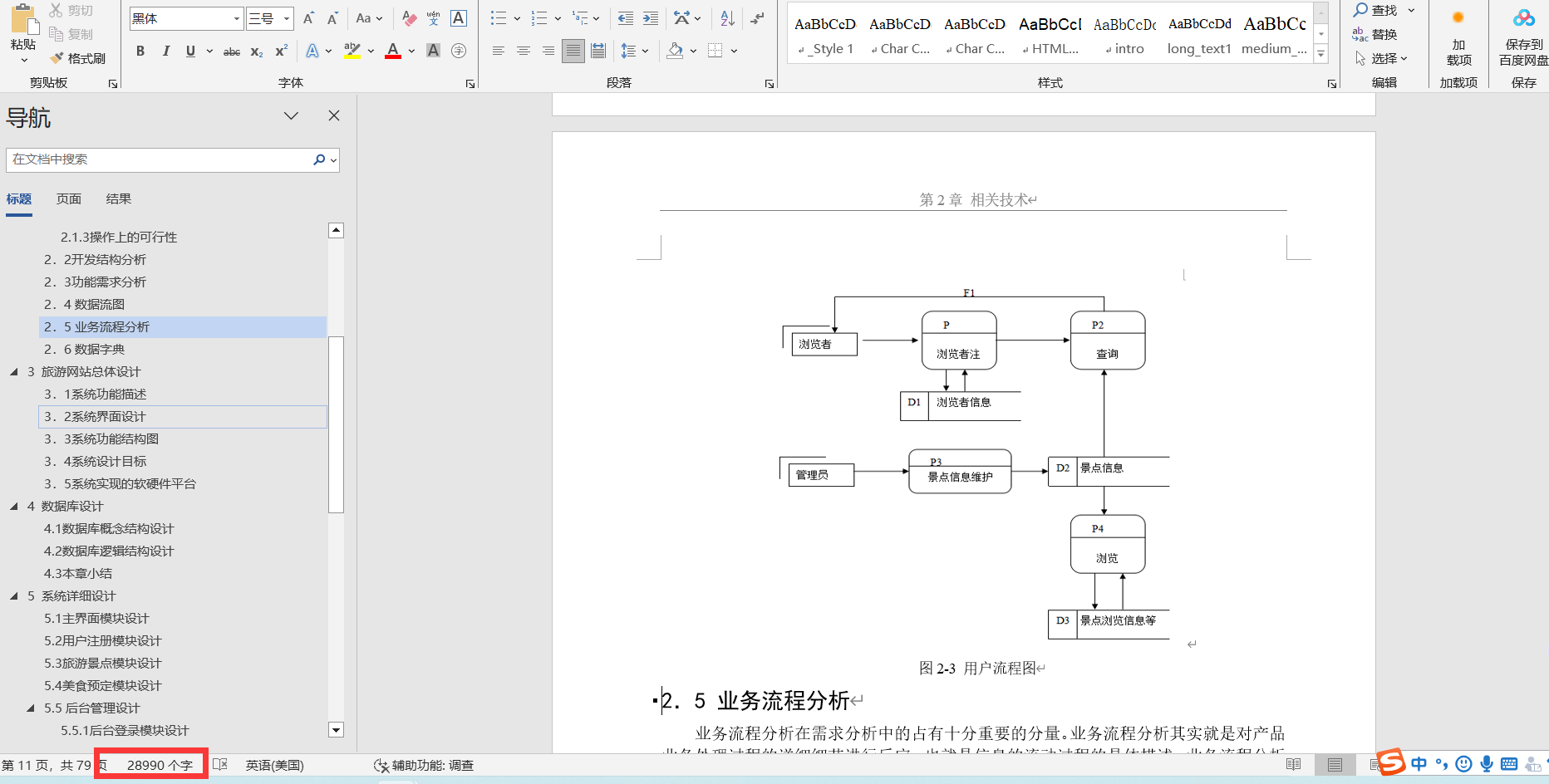Switch to the 结果 navigation tab
The width and height of the screenshot is (1549, 784).
(119, 198)
